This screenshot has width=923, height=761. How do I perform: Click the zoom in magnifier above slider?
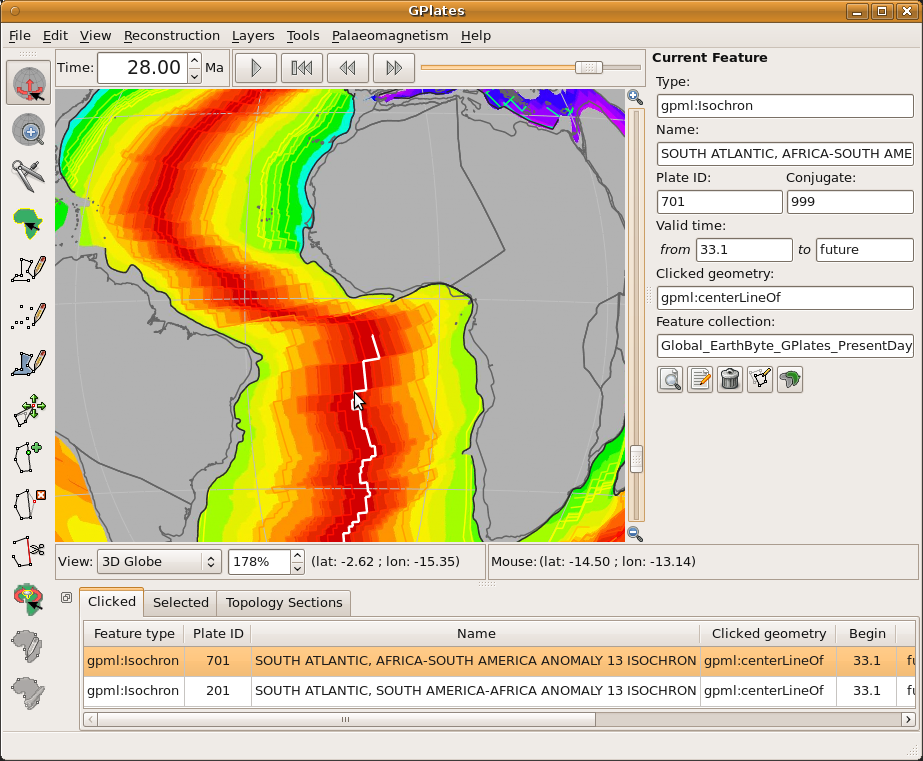click(635, 97)
